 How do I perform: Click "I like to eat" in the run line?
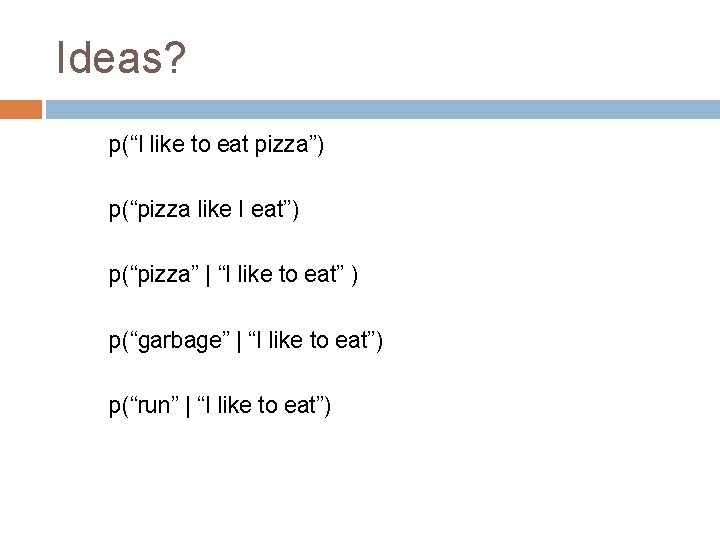pyautogui.click(x=257, y=406)
